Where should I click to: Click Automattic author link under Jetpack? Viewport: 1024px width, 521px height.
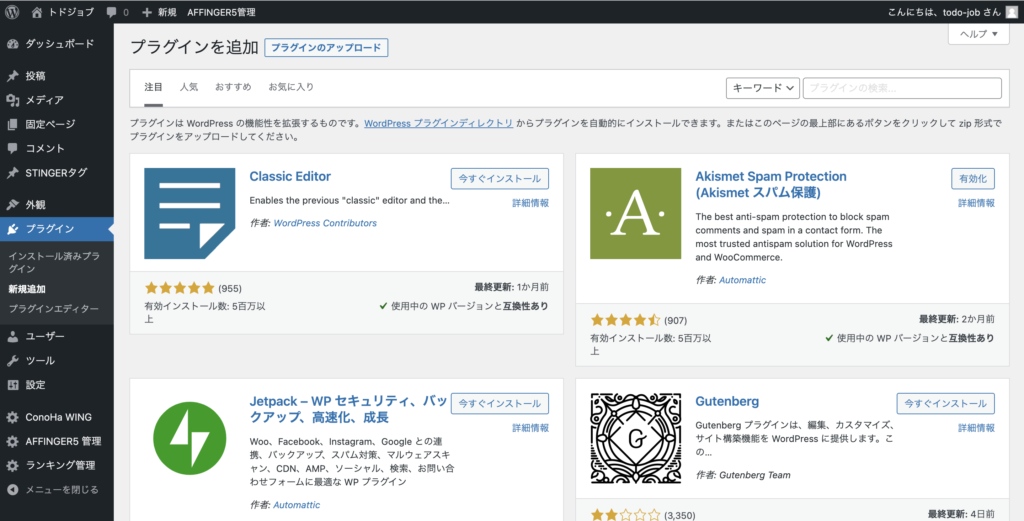[x=296, y=505]
